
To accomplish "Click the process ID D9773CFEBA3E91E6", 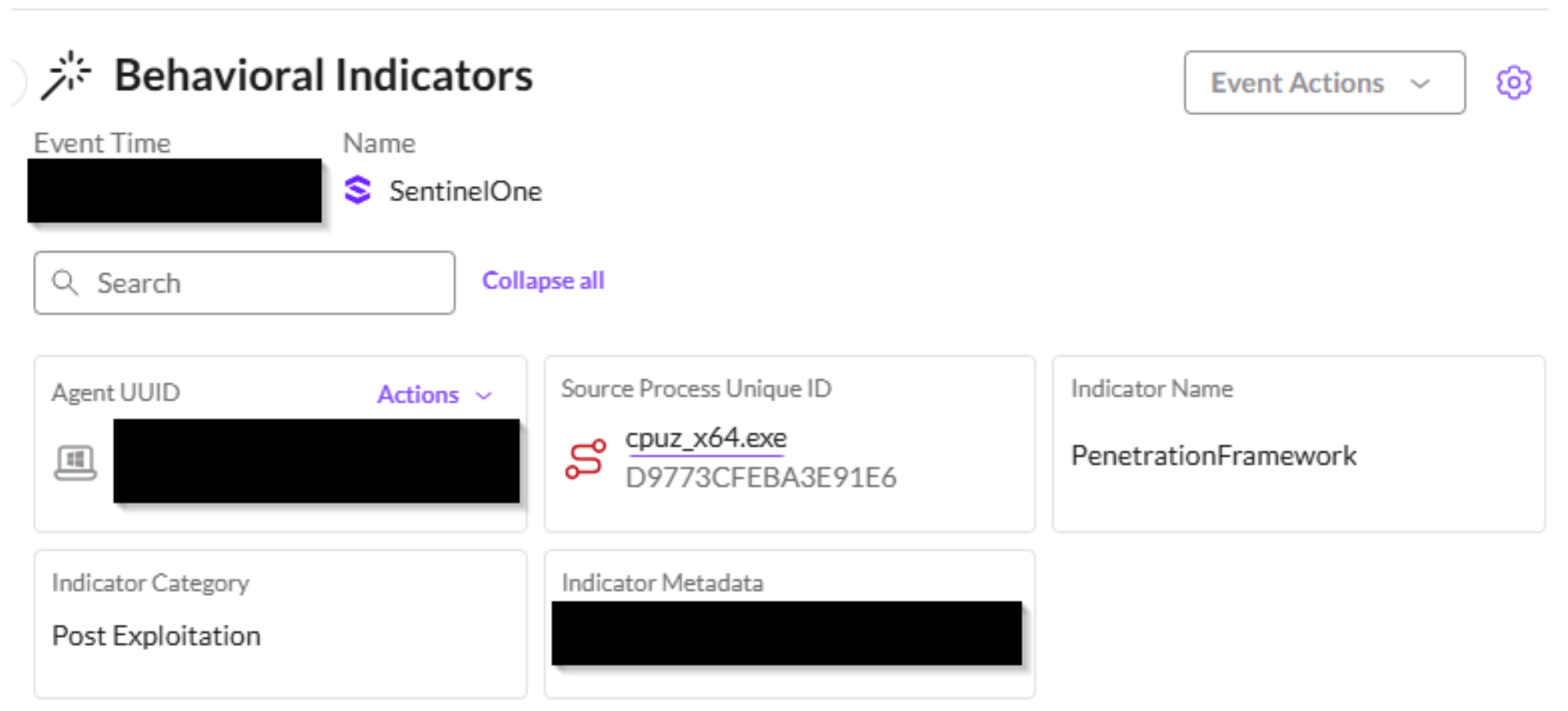I will pyautogui.click(x=760, y=478).
